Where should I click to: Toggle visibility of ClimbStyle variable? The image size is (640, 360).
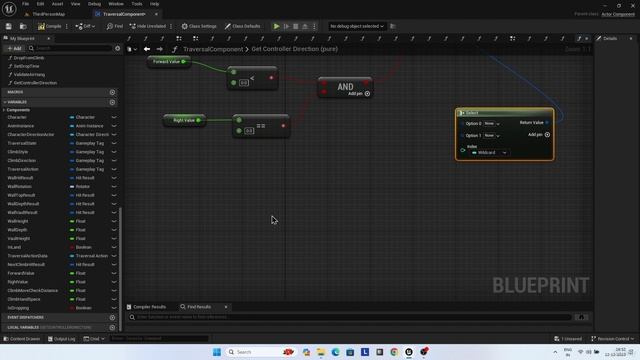point(114,152)
